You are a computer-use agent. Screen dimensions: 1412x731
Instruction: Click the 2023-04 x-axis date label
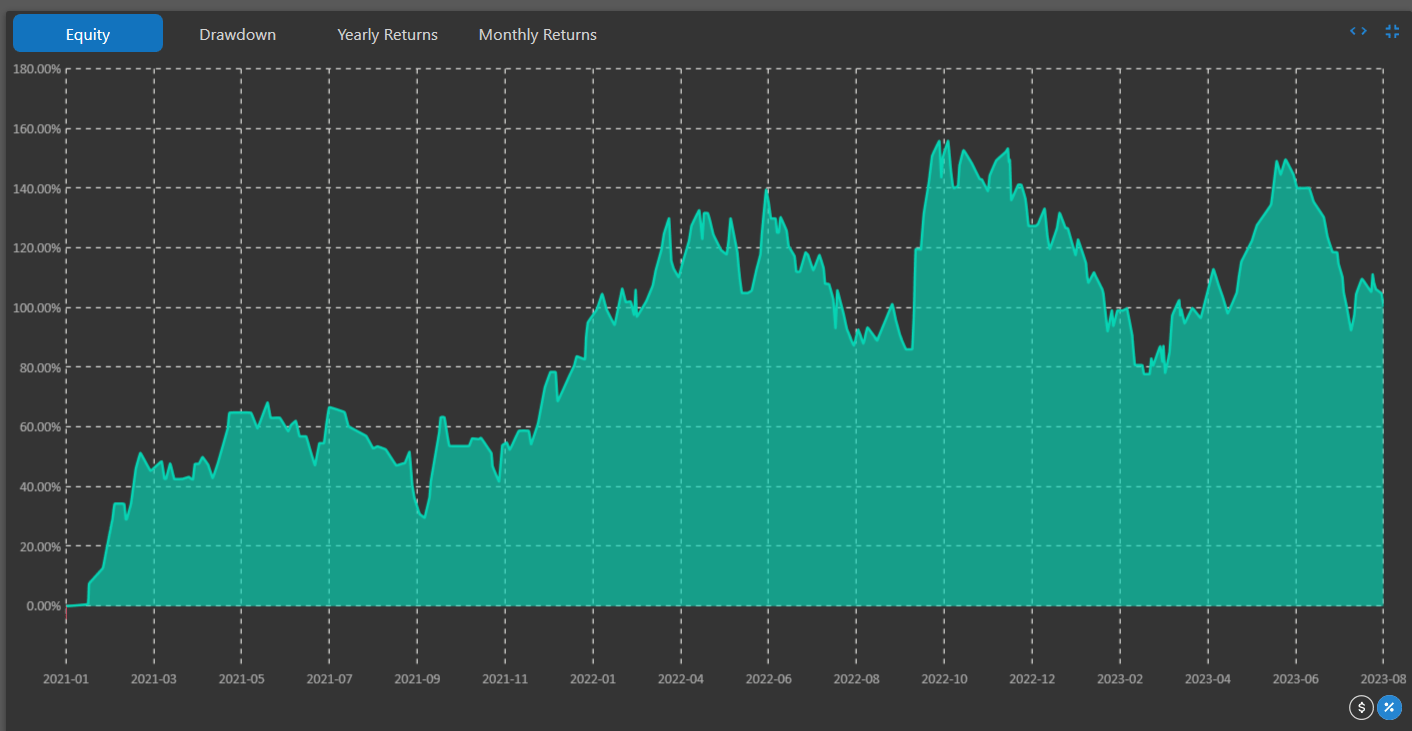1207,679
